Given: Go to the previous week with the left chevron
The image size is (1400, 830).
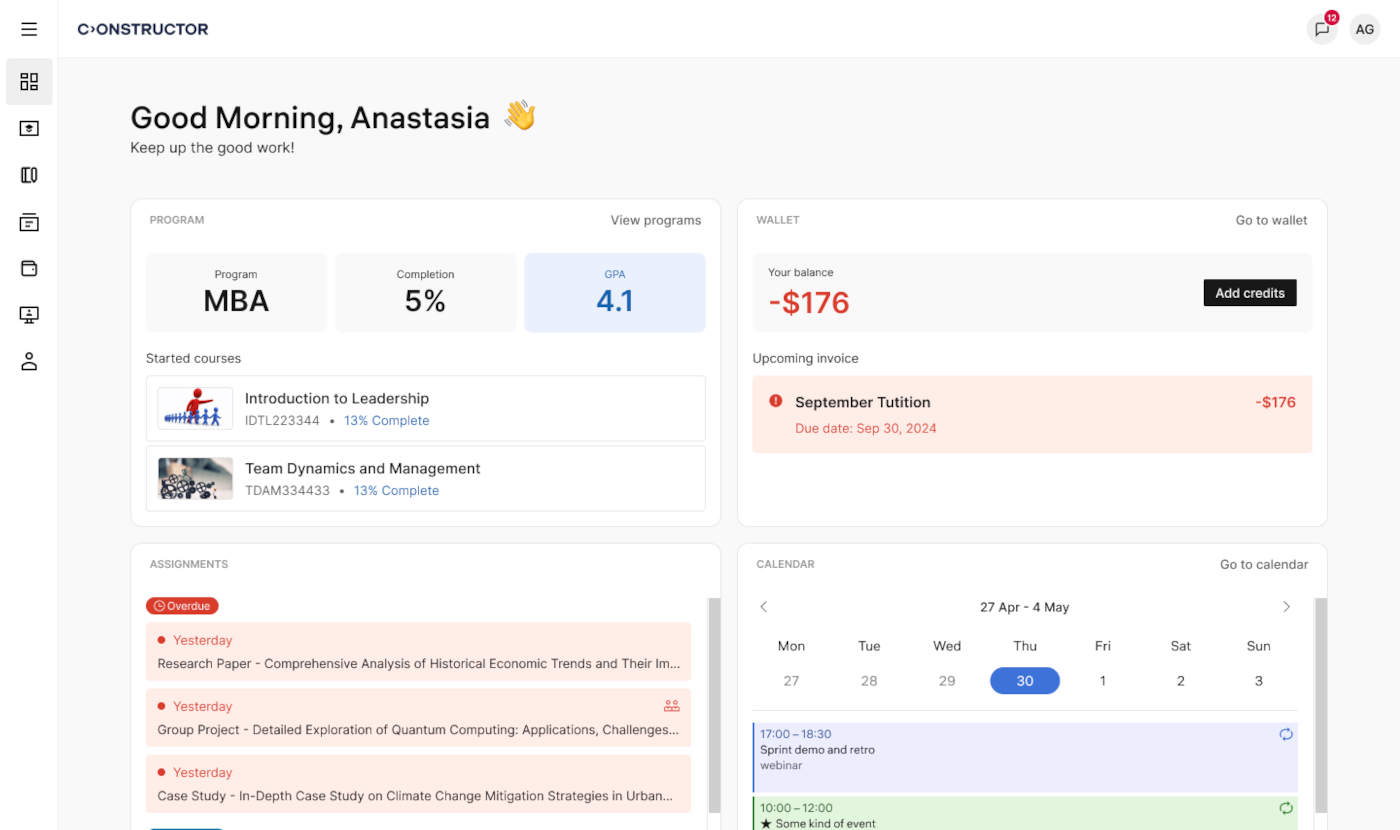Looking at the screenshot, I should pos(763,606).
